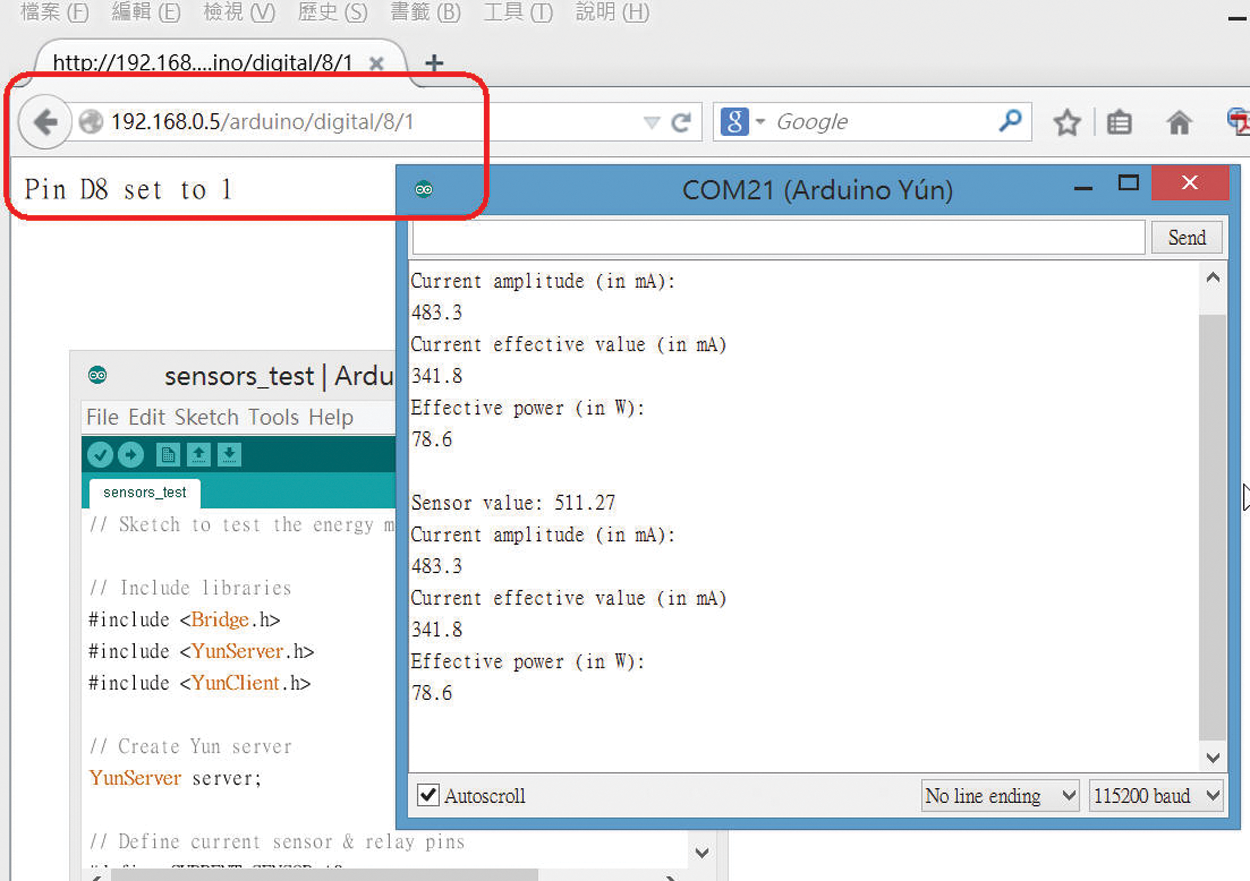Select the sensors_test sketch tab
The image size is (1250, 881).
click(x=145, y=492)
